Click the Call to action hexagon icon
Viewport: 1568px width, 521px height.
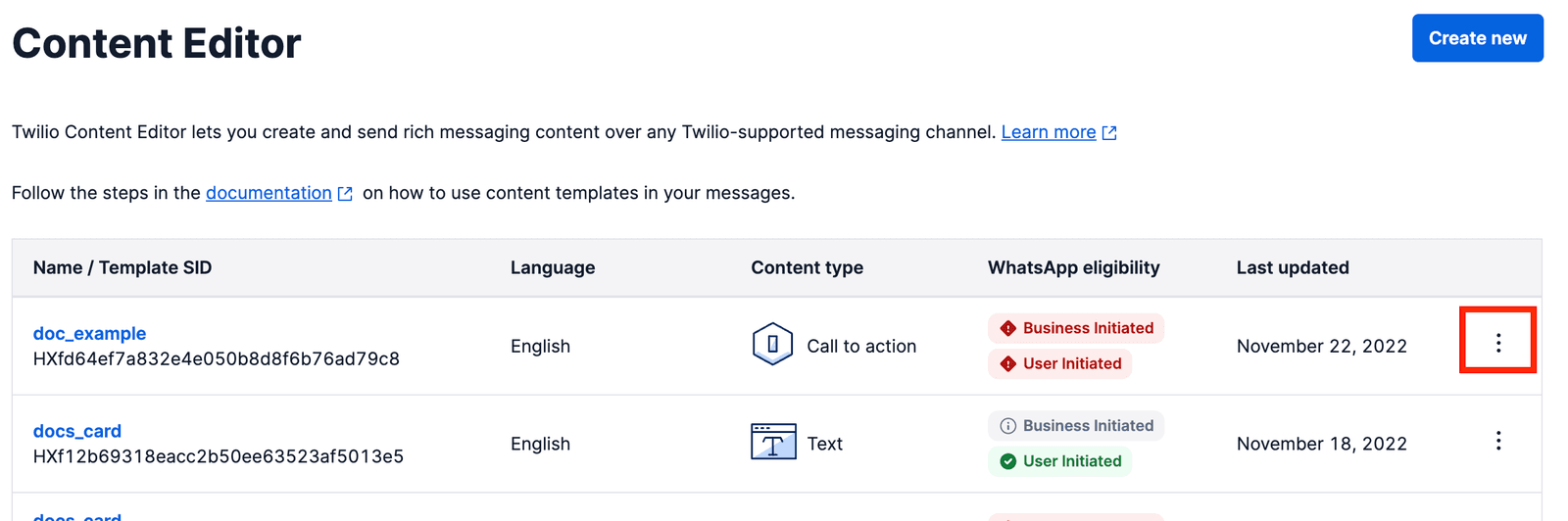[x=772, y=345]
